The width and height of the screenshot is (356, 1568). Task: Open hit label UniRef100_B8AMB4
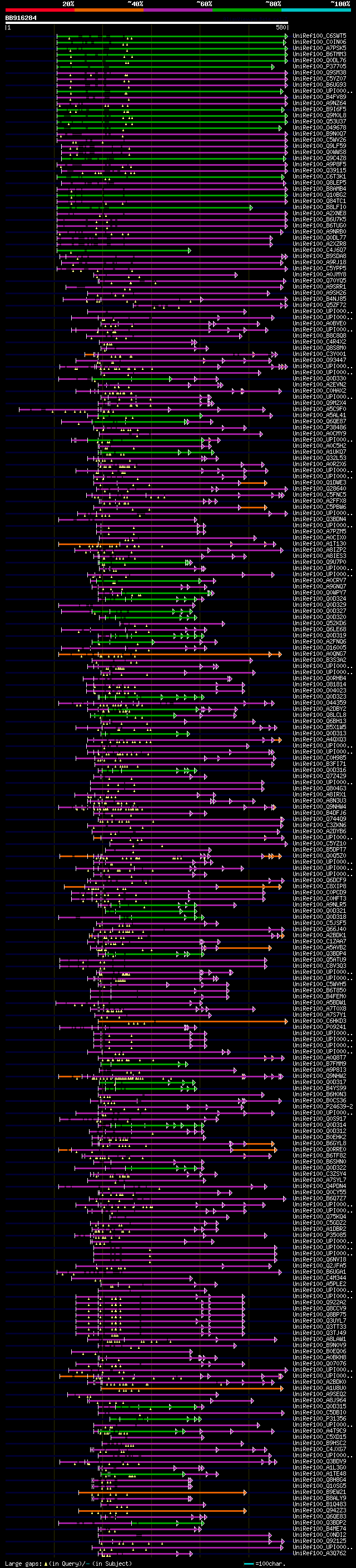(x=319, y=189)
